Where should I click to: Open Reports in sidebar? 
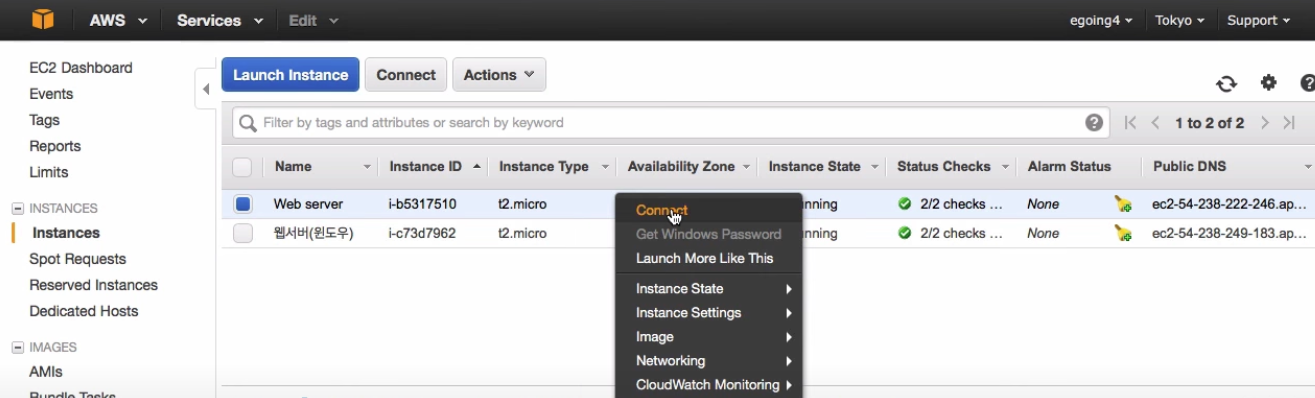click(x=55, y=146)
